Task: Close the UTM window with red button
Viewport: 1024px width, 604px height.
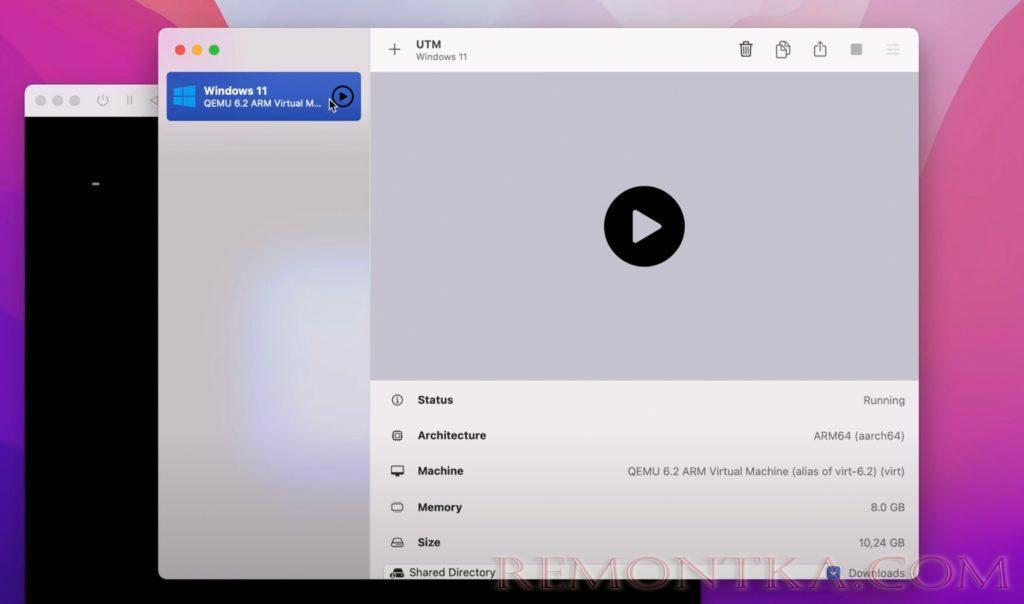Action: tap(180, 50)
